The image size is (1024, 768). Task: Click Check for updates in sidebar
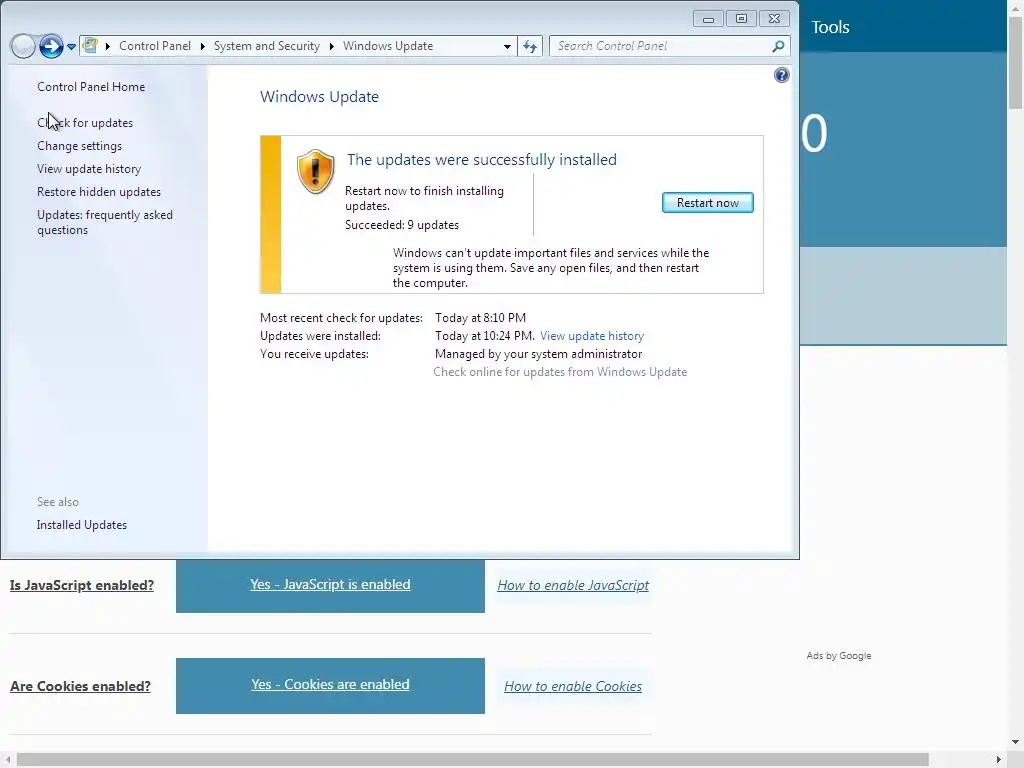pyautogui.click(x=85, y=123)
